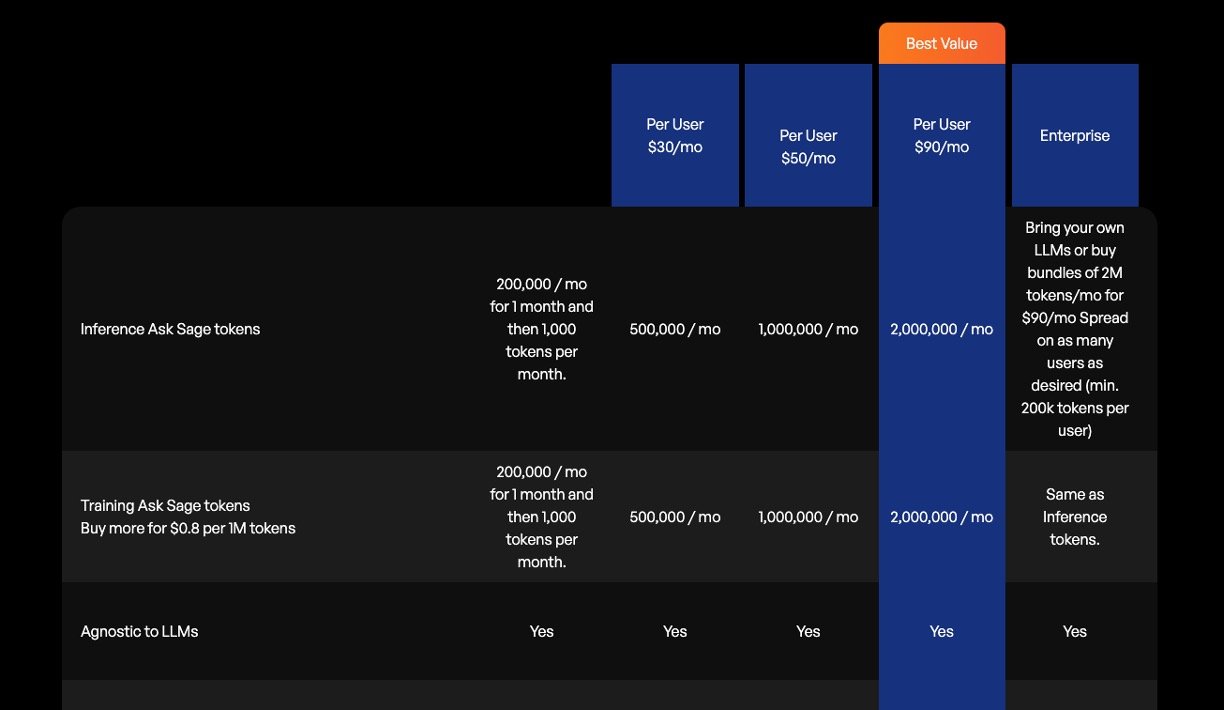This screenshot has width=1224, height=710.
Task: Click 1,000,000 / mo in the Inference row
Action: pyautogui.click(x=808, y=329)
